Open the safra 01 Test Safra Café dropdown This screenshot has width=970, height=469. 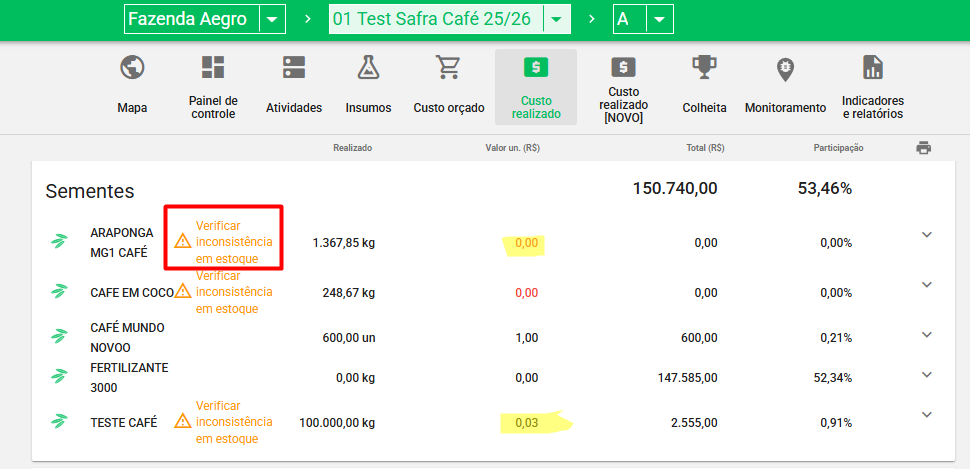(557, 20)
